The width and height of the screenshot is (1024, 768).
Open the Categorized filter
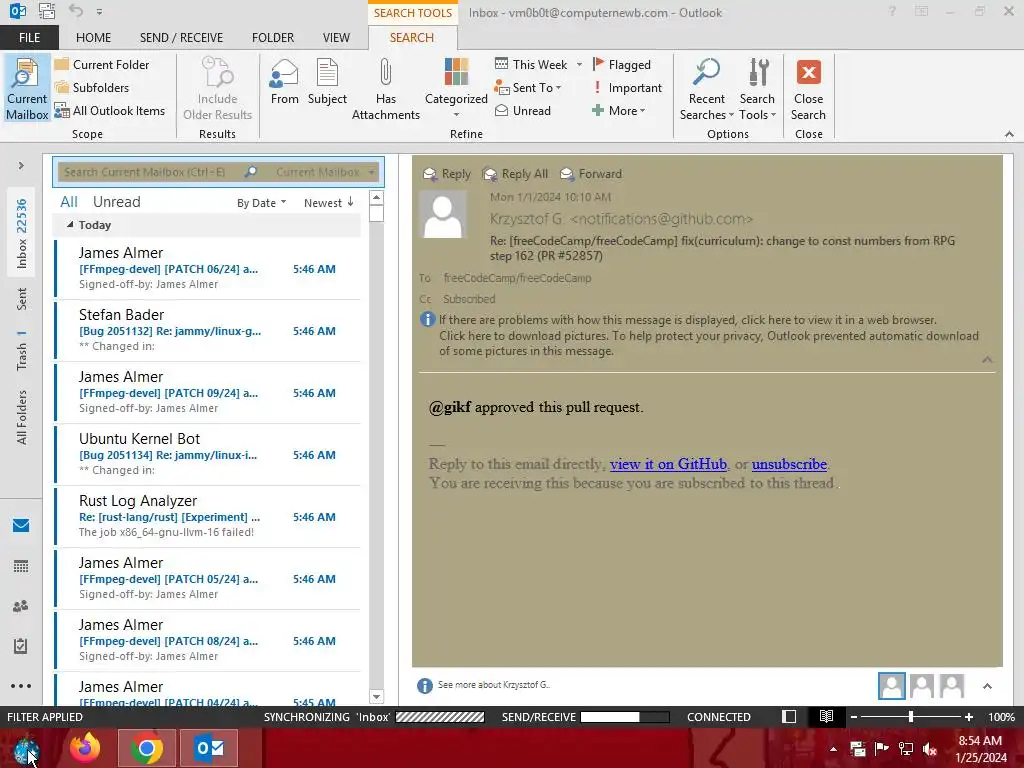point(456,88)
